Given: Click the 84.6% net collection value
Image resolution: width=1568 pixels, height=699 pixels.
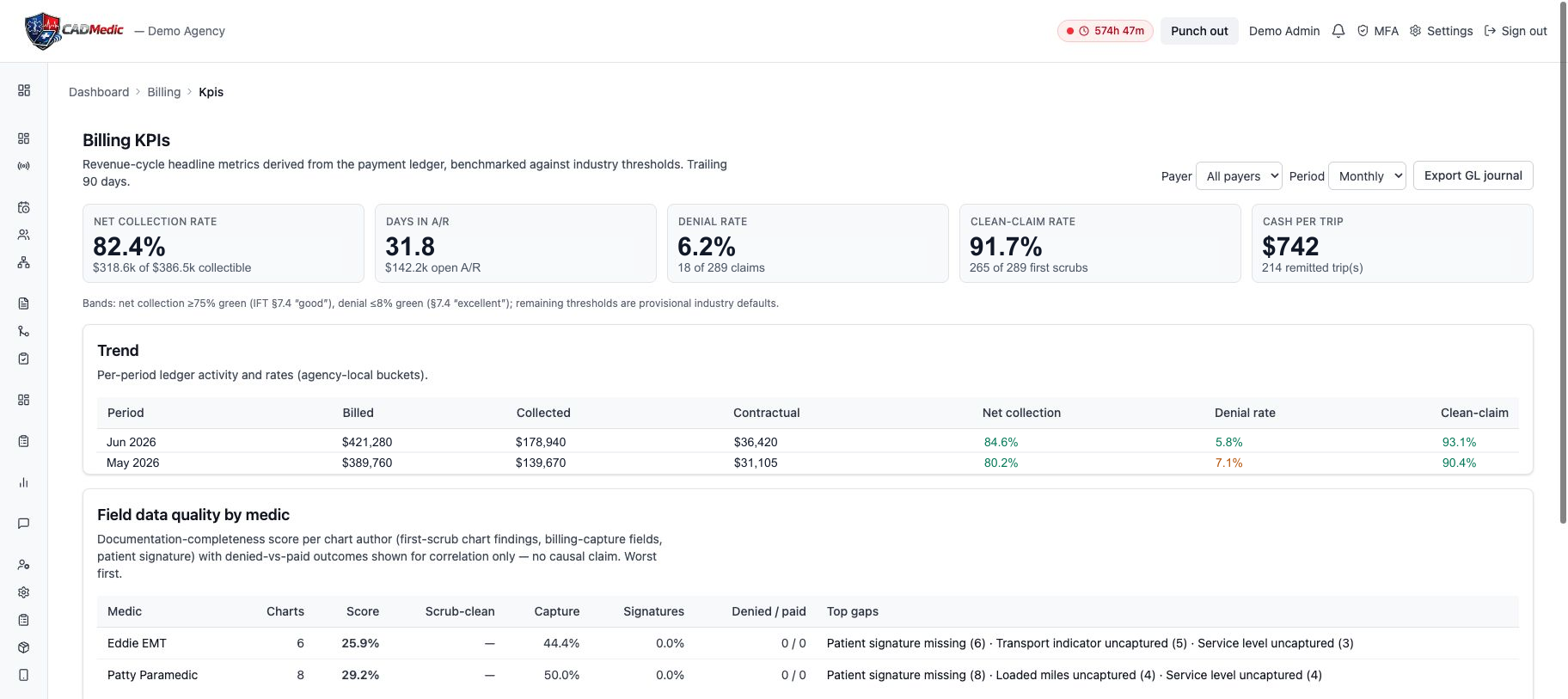Looking at the screenshot, I should coord(1001,442).
